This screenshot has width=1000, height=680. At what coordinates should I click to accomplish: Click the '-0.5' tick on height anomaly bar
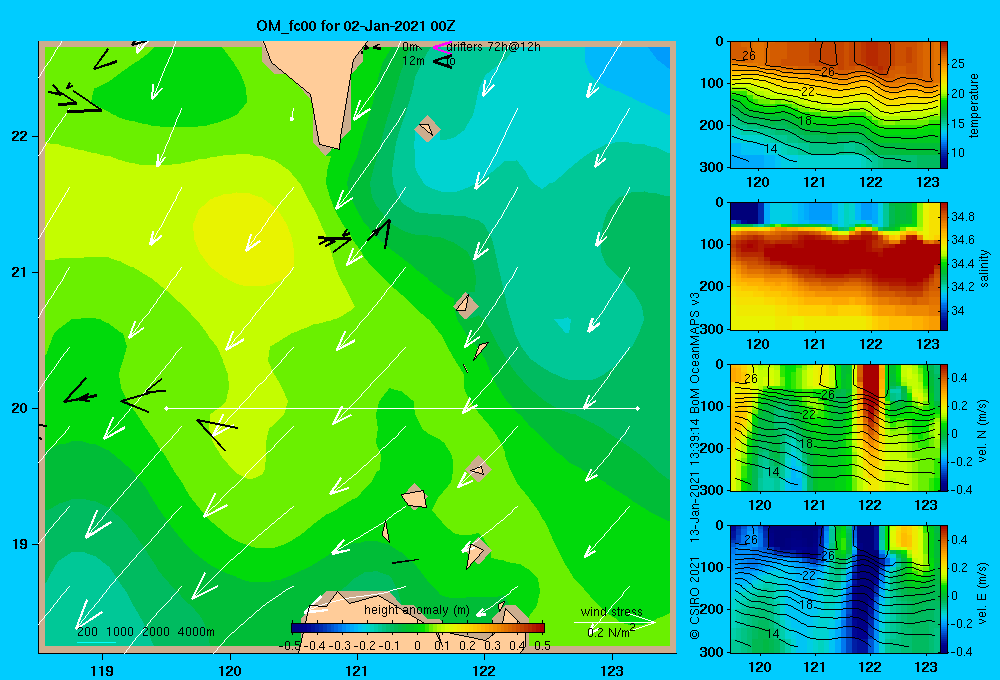pos(290,645)
